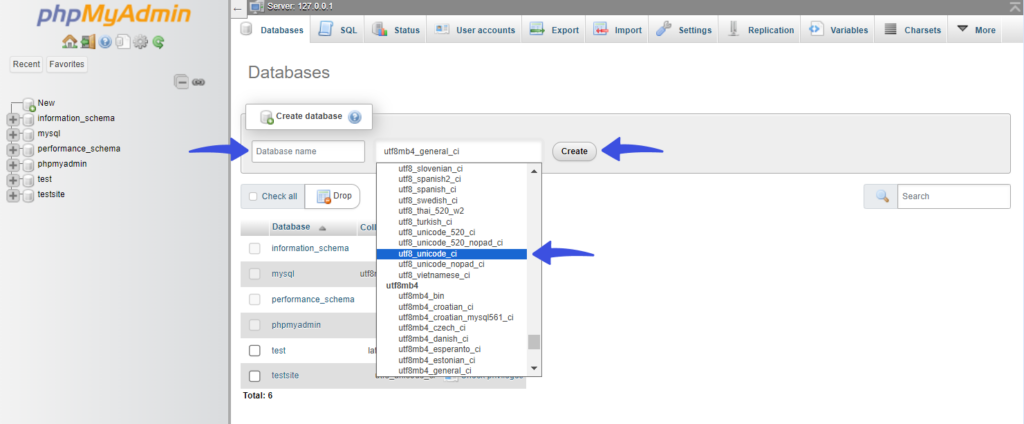The width and height of the screenshot is (1024, 424).
Task: Open the Settings tab
Action: [x=684, y=30]
